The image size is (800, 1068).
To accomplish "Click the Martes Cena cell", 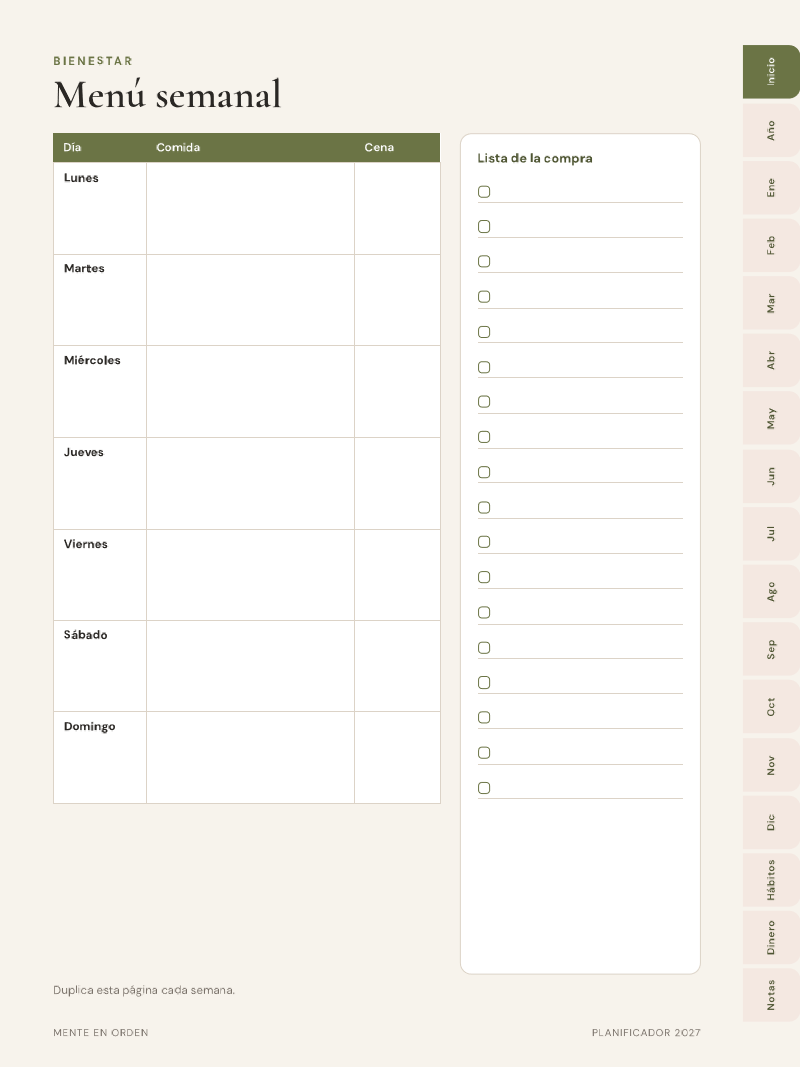I will click(x=398, y=300).
